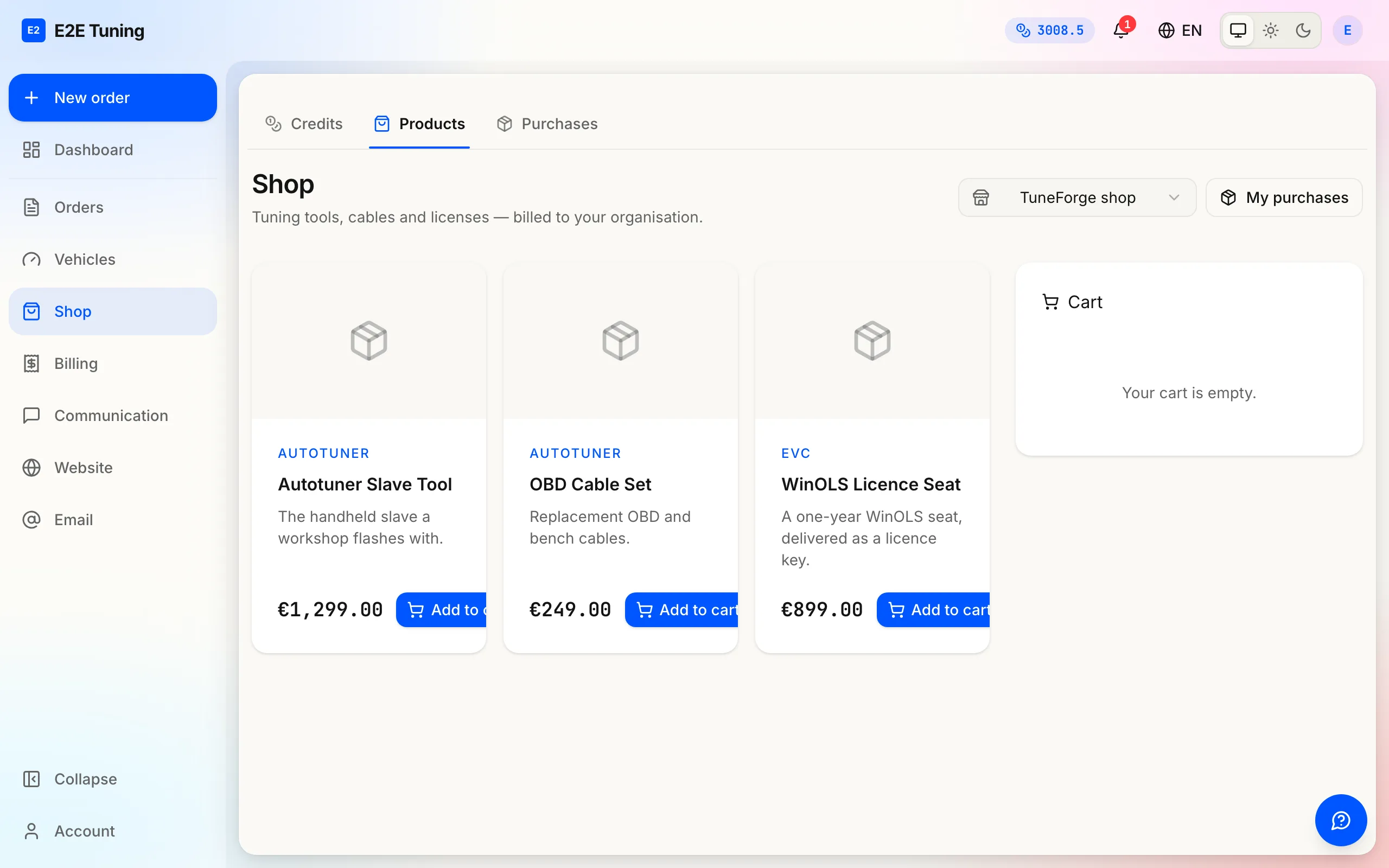Click Autotuner Slave Tool product image
Viewport: 1389px width, 868px height.
(x=369, y=341)
